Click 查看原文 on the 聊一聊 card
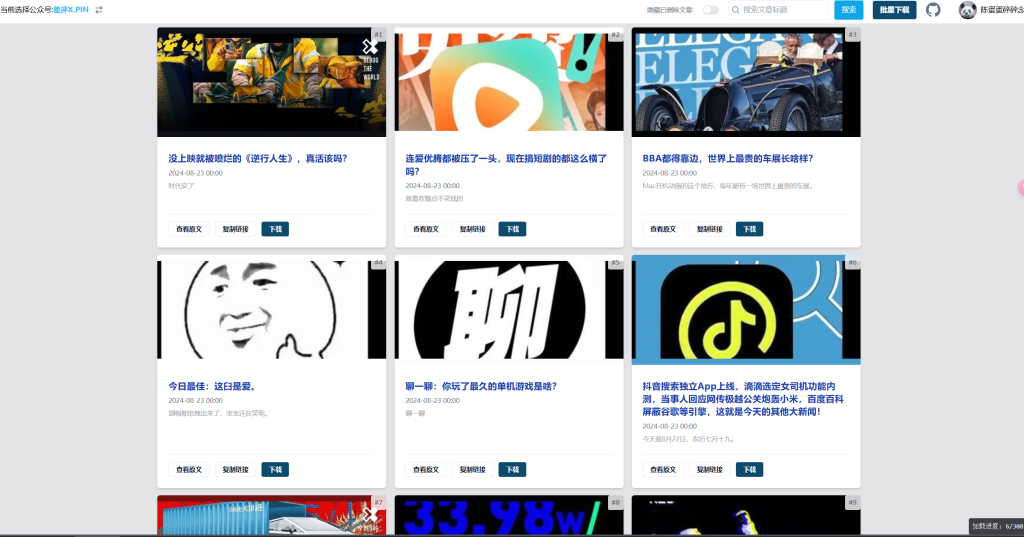 pos(426,470)
